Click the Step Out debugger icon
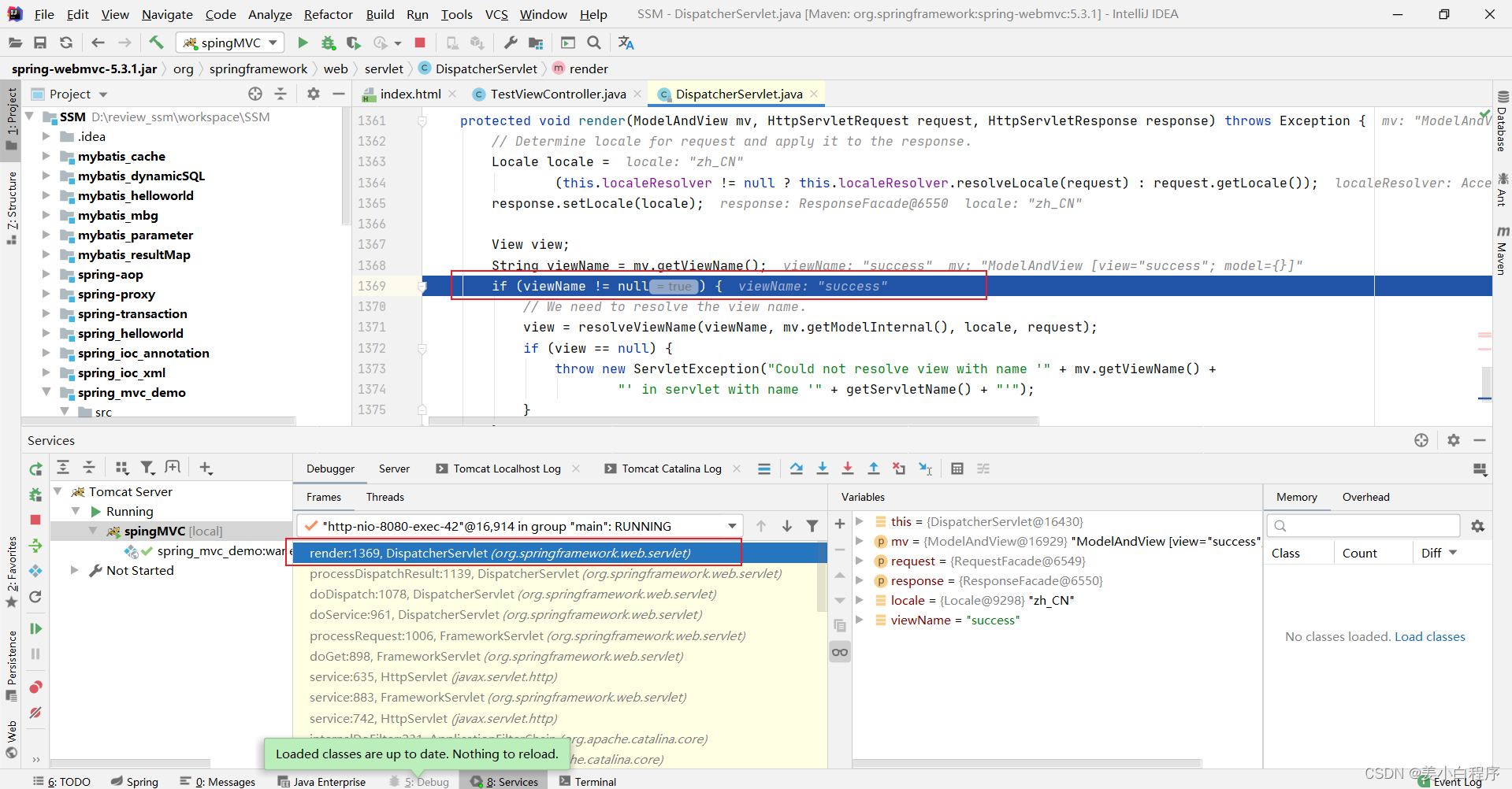Viewport: 1512px width, 789px height. click(x=874, y=469)
